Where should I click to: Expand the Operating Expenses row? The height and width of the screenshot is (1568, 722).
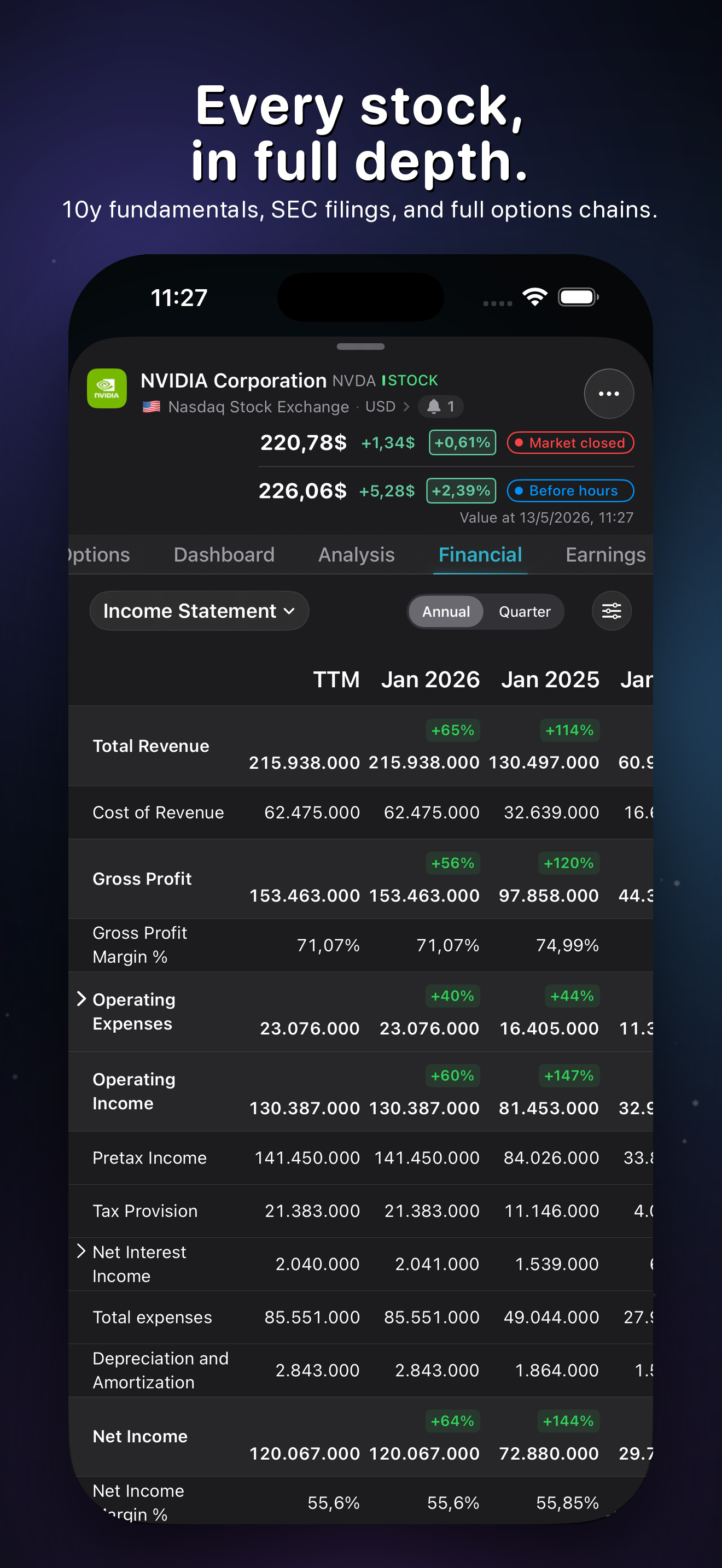coord(81,999)
